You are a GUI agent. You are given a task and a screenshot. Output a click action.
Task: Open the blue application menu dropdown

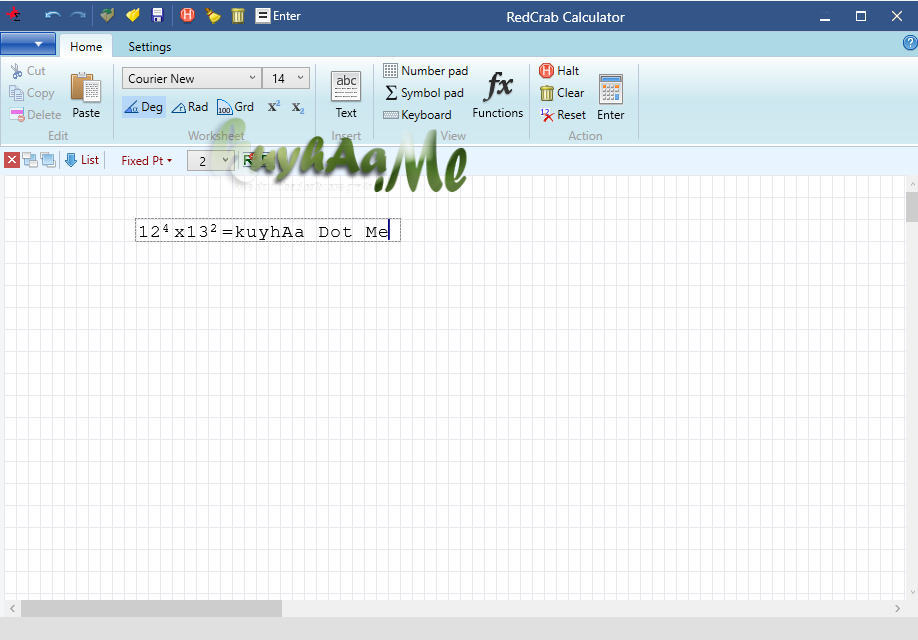tap(28, 44)
